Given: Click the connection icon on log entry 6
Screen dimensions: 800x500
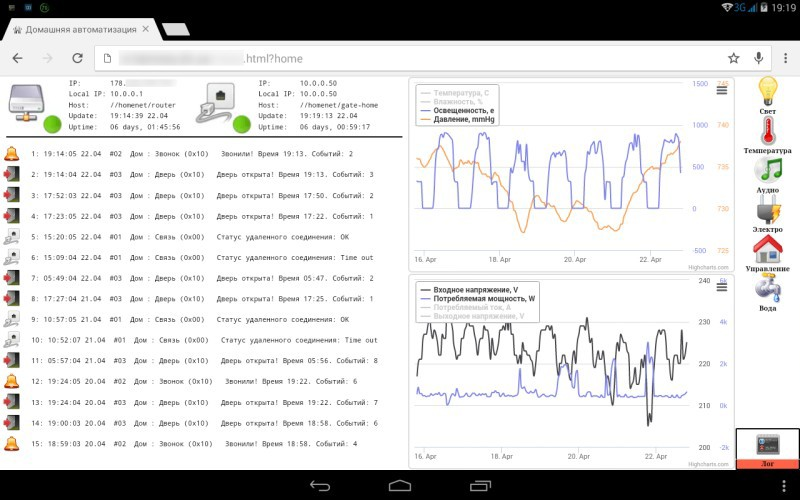Looking at the screenshot, I should pyautogui.click(x=11, y=257).
